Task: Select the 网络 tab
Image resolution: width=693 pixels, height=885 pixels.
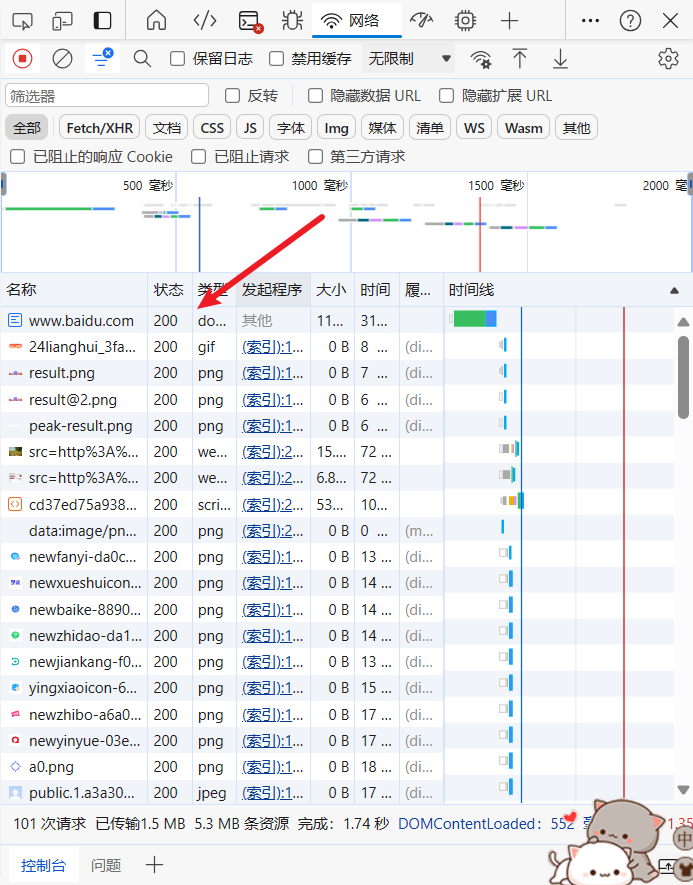Action: pos(357,21)
